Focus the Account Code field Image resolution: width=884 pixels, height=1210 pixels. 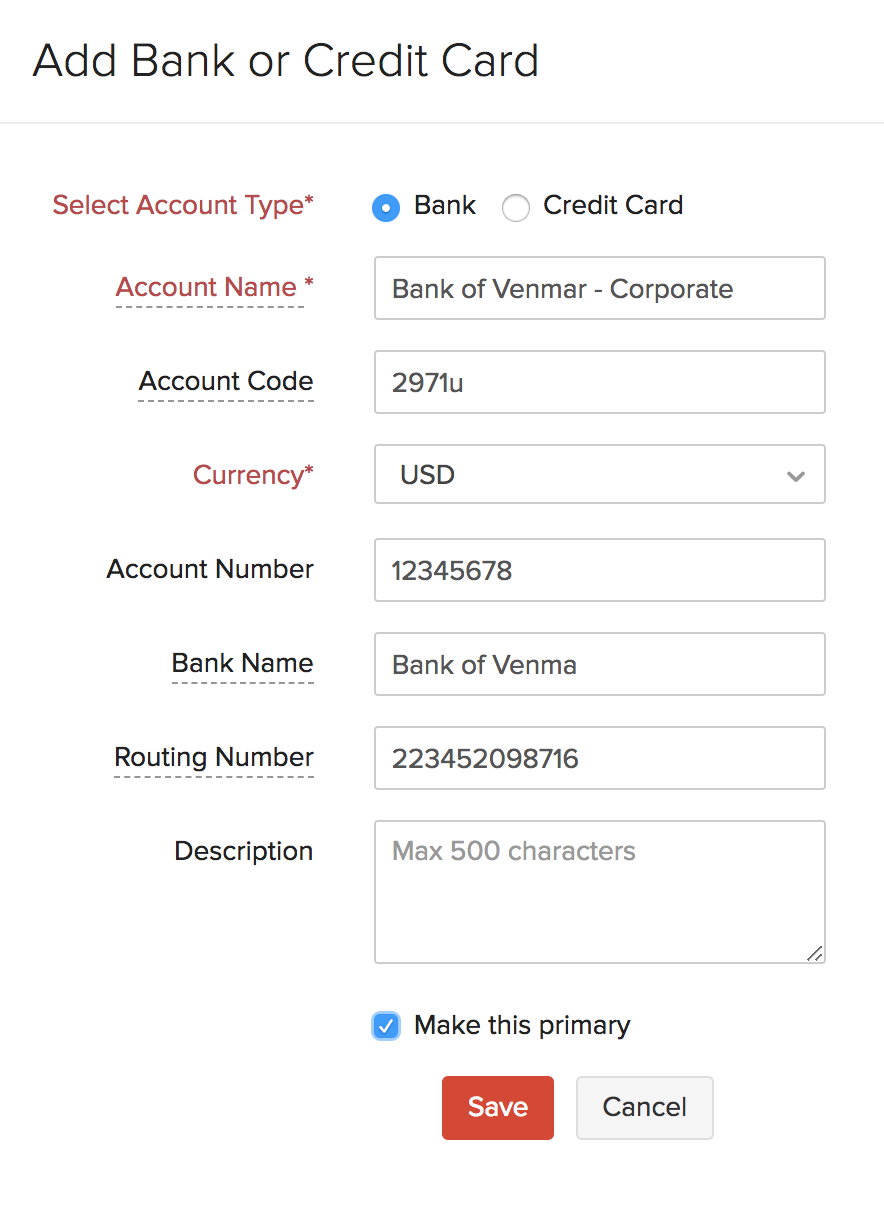click(x=599, y=382)
